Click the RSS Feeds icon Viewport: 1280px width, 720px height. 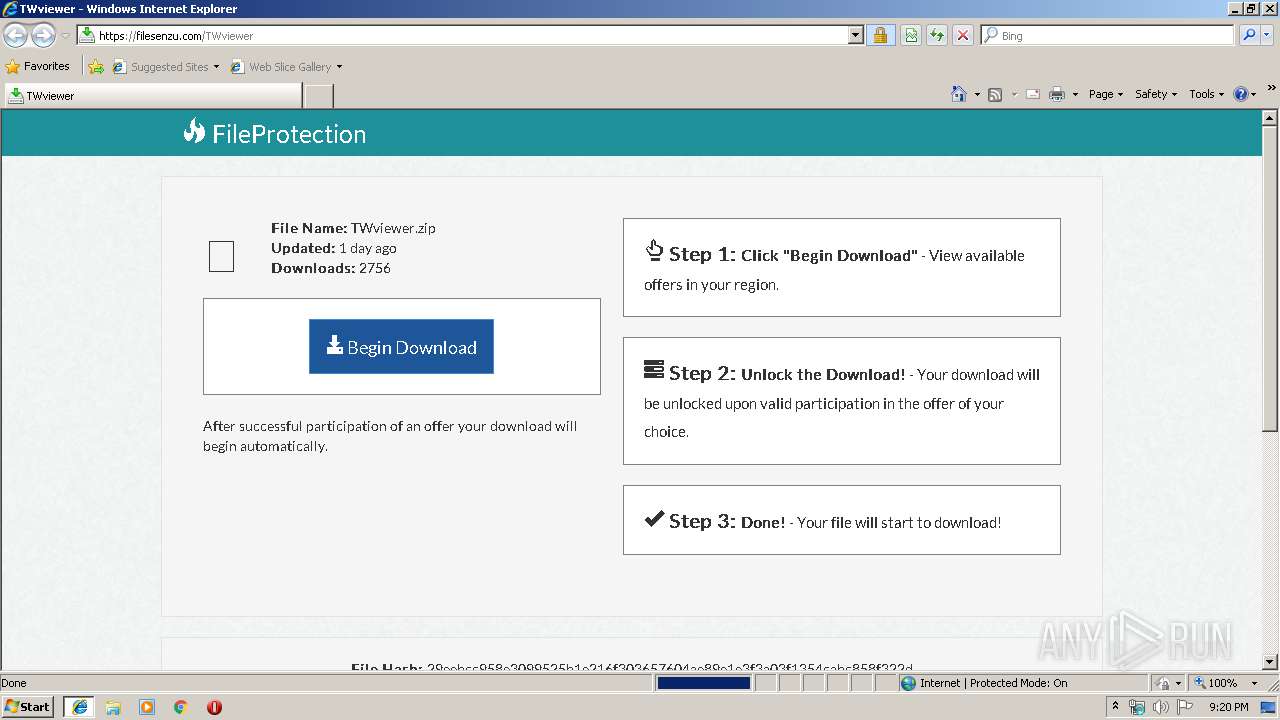(995, 94)
